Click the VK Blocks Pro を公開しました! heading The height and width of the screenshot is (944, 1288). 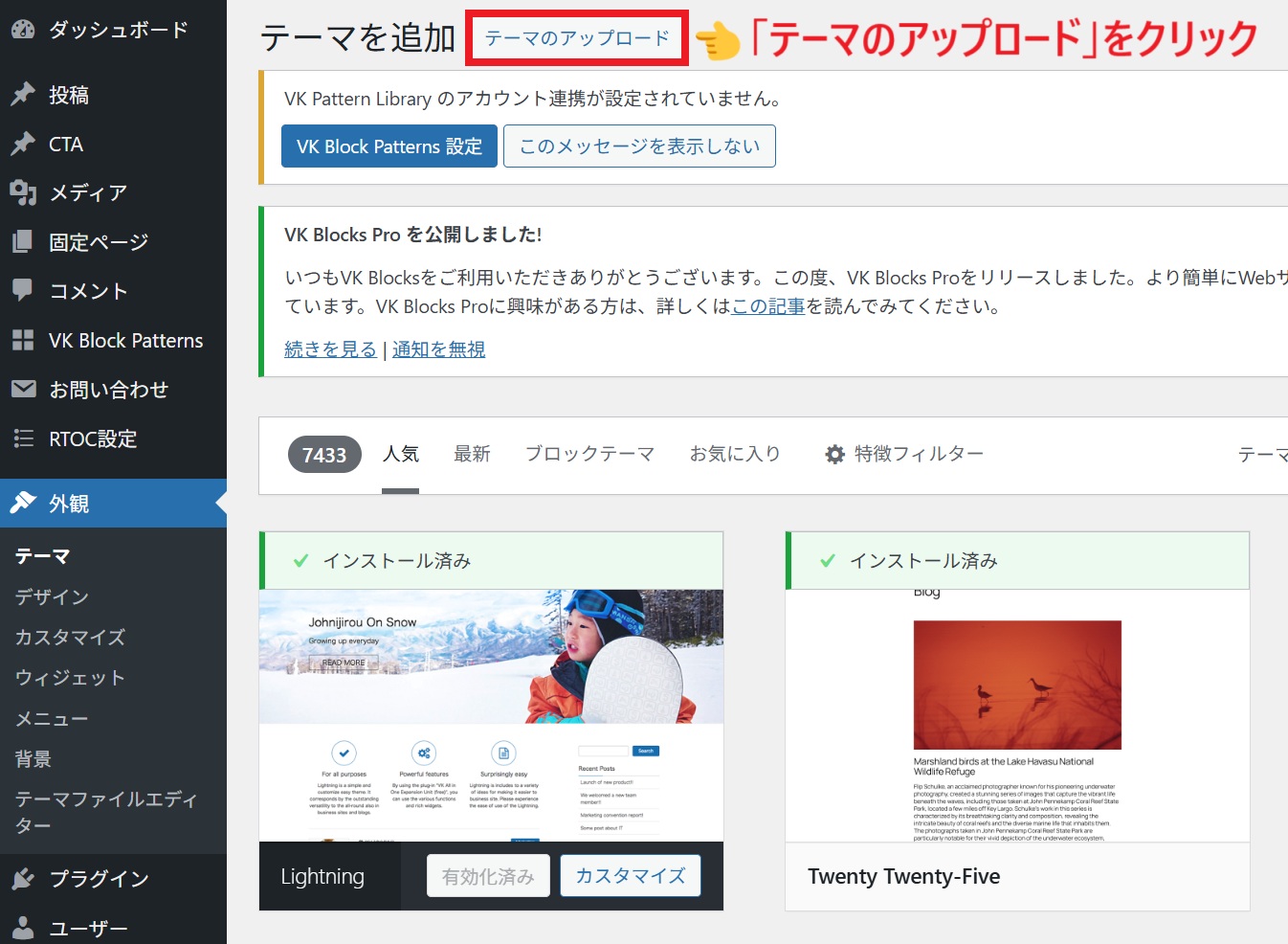coord(413,235)
